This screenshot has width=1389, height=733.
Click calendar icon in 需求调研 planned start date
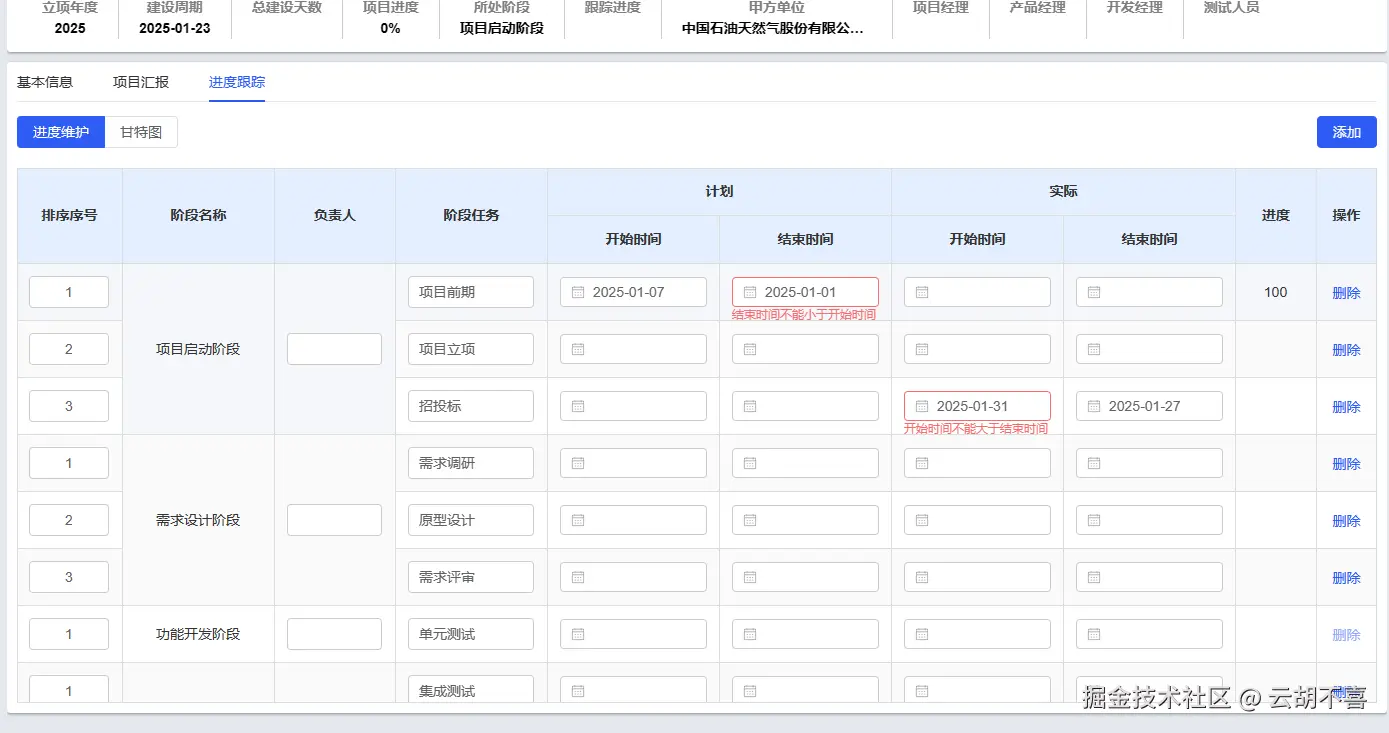pos(578,463)
